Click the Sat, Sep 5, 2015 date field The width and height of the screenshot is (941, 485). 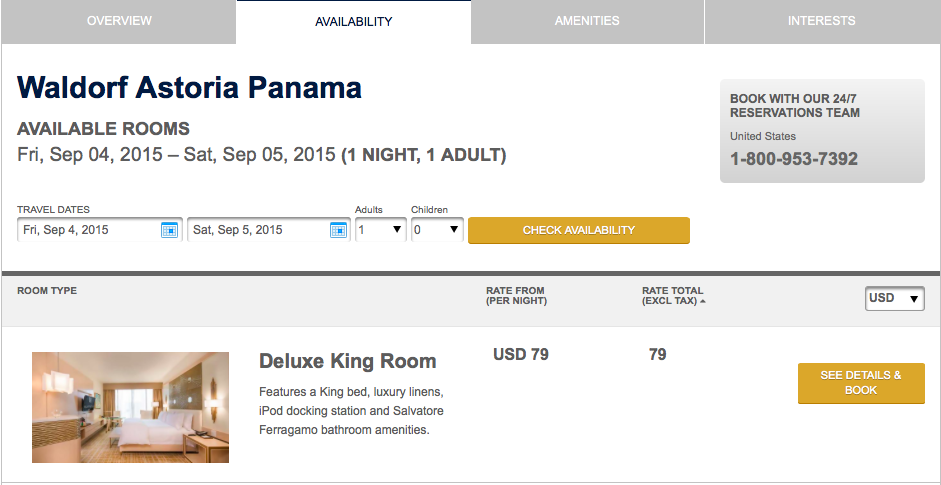click(258, 230)
